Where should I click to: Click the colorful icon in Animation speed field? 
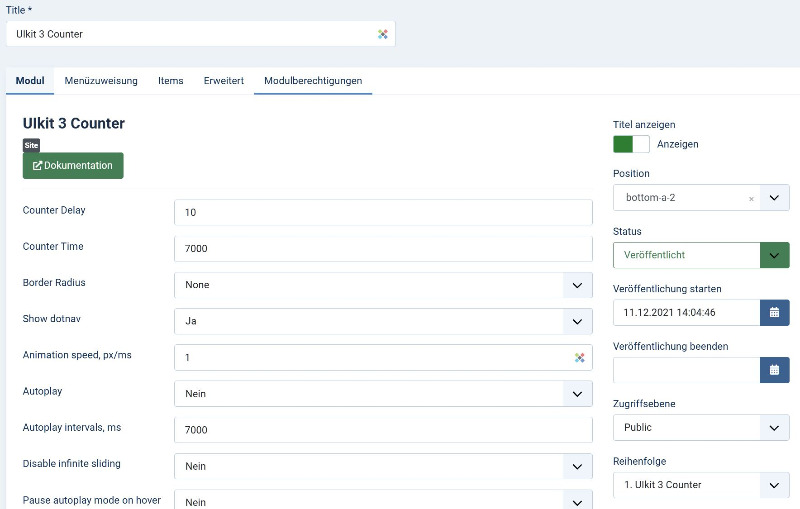point(579,357)
